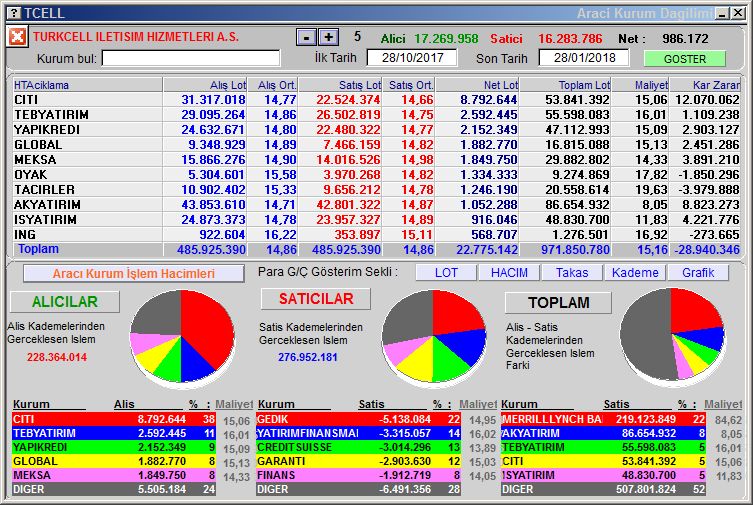The image size is (753, 505).
Task: Select the YAPIKREDI row in the table
Action: coord(376,130)
